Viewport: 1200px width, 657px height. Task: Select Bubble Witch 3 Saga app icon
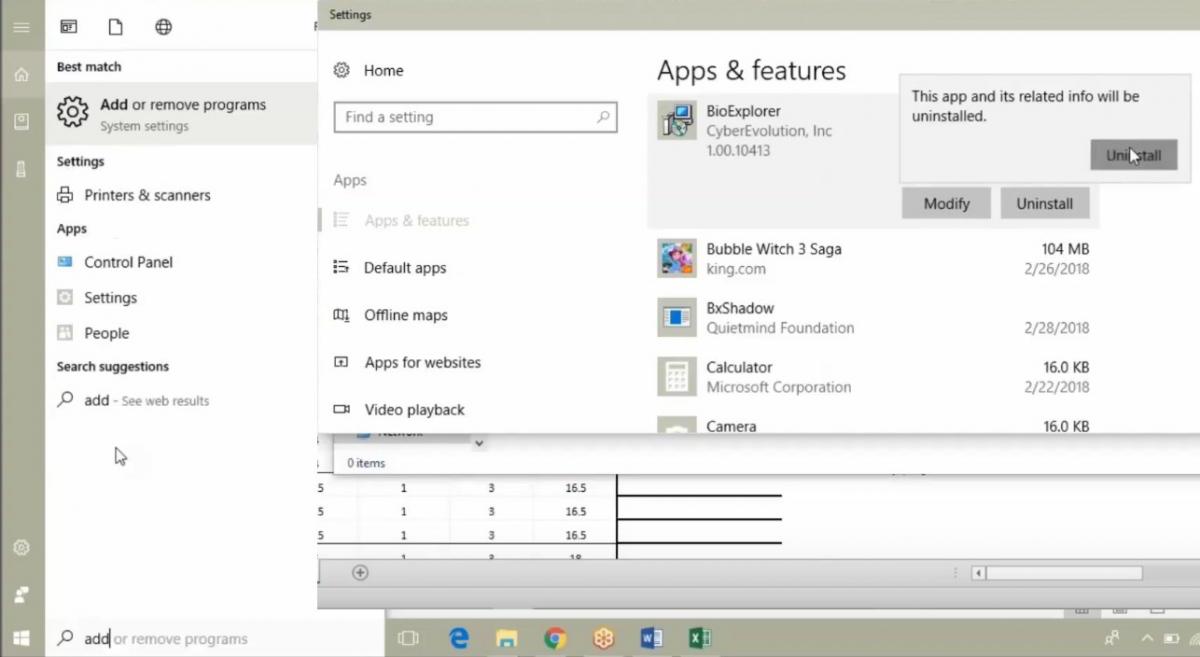677,258
